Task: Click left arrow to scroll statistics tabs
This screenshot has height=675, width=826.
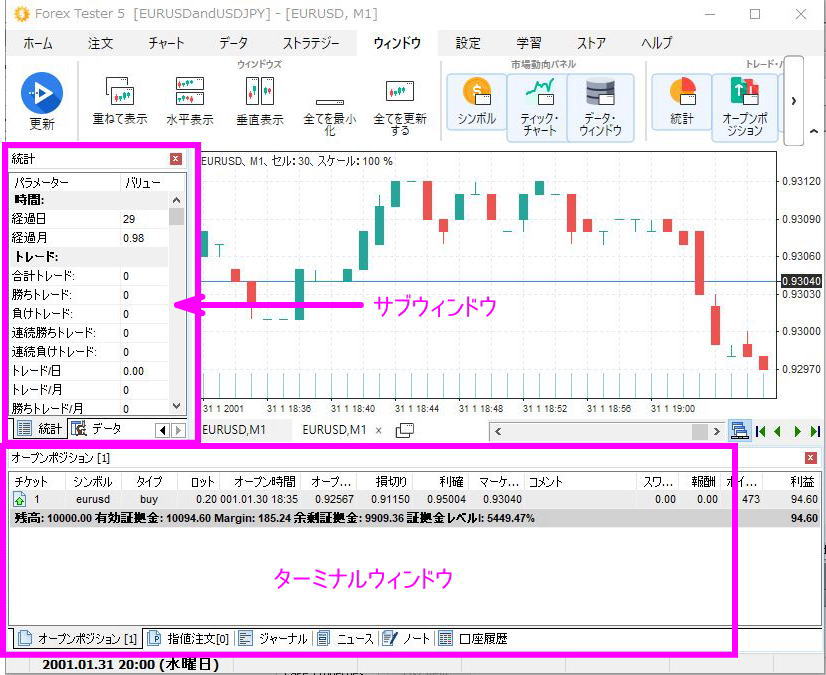Action: 160,428
